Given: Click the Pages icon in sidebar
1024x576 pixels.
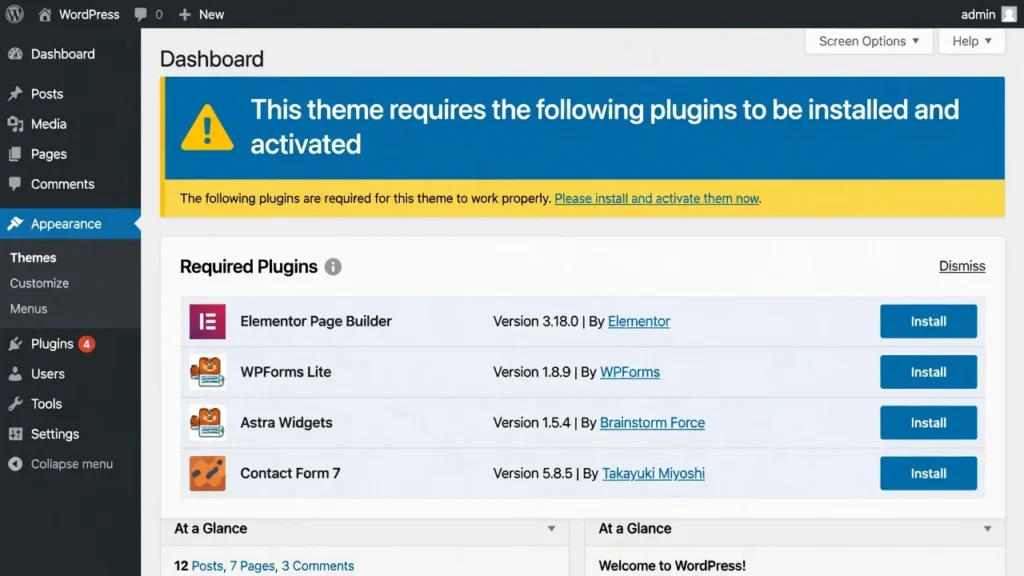Looking at the screenshot, I should click(16, 153).
